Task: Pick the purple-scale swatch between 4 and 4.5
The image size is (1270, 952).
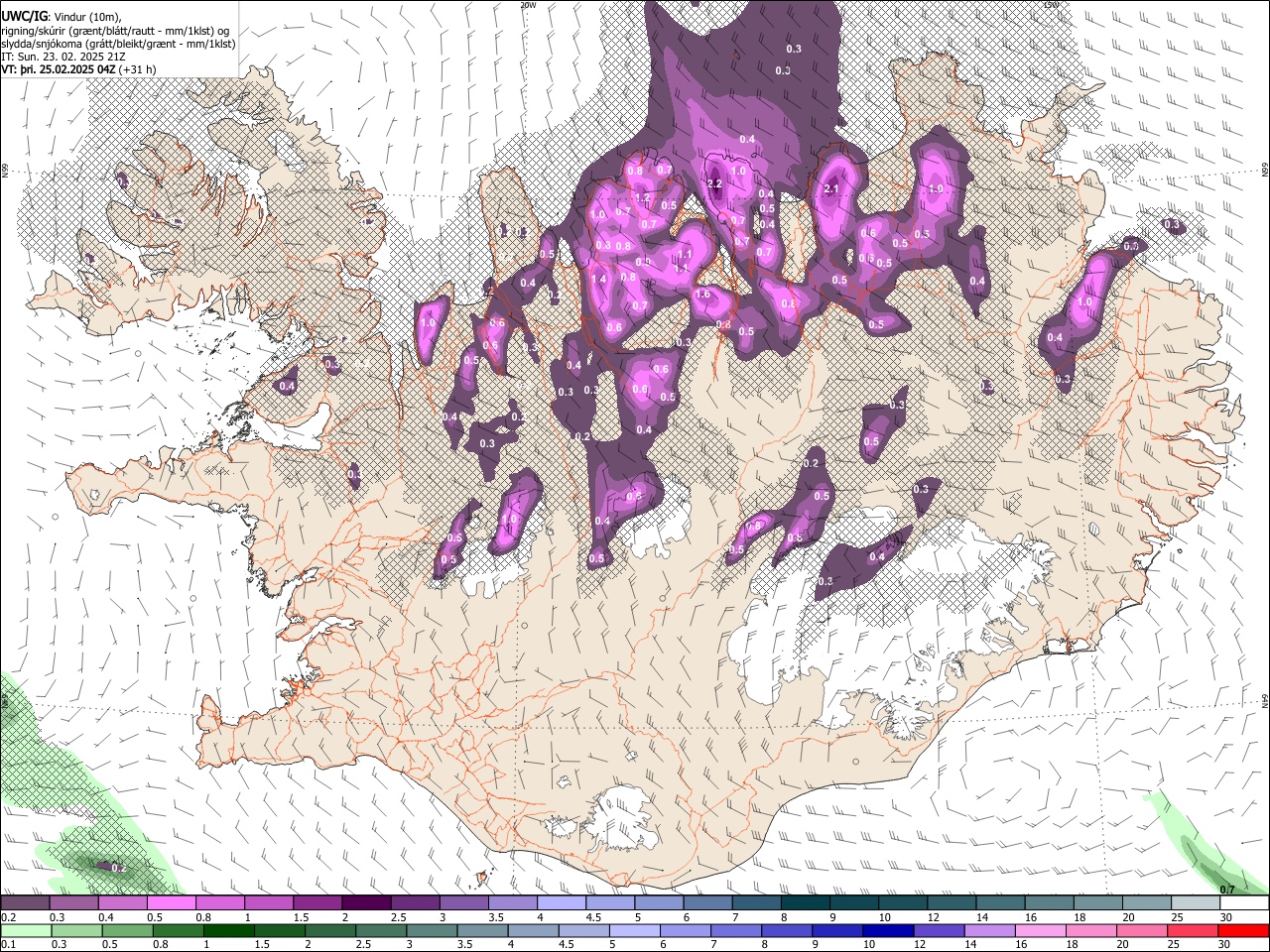Action: pos(562,903)
